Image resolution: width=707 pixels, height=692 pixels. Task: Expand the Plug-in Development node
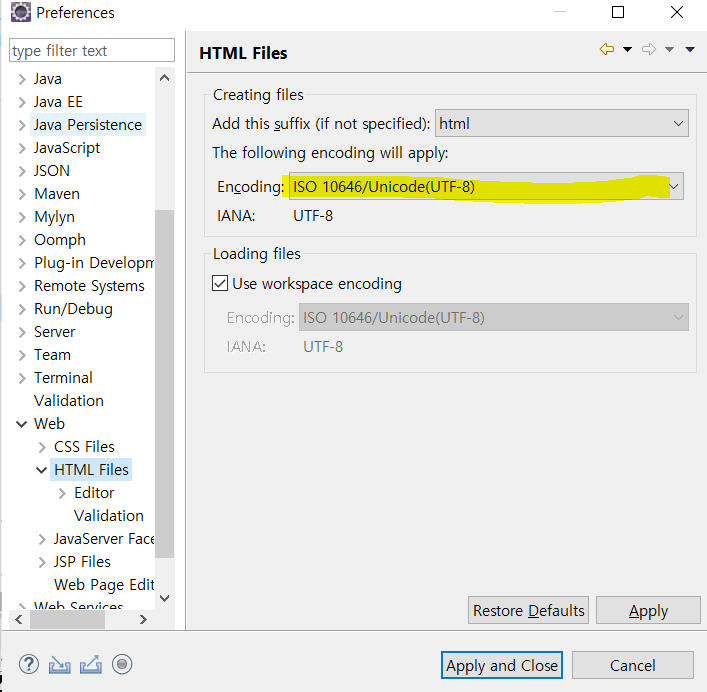point(22,263)
